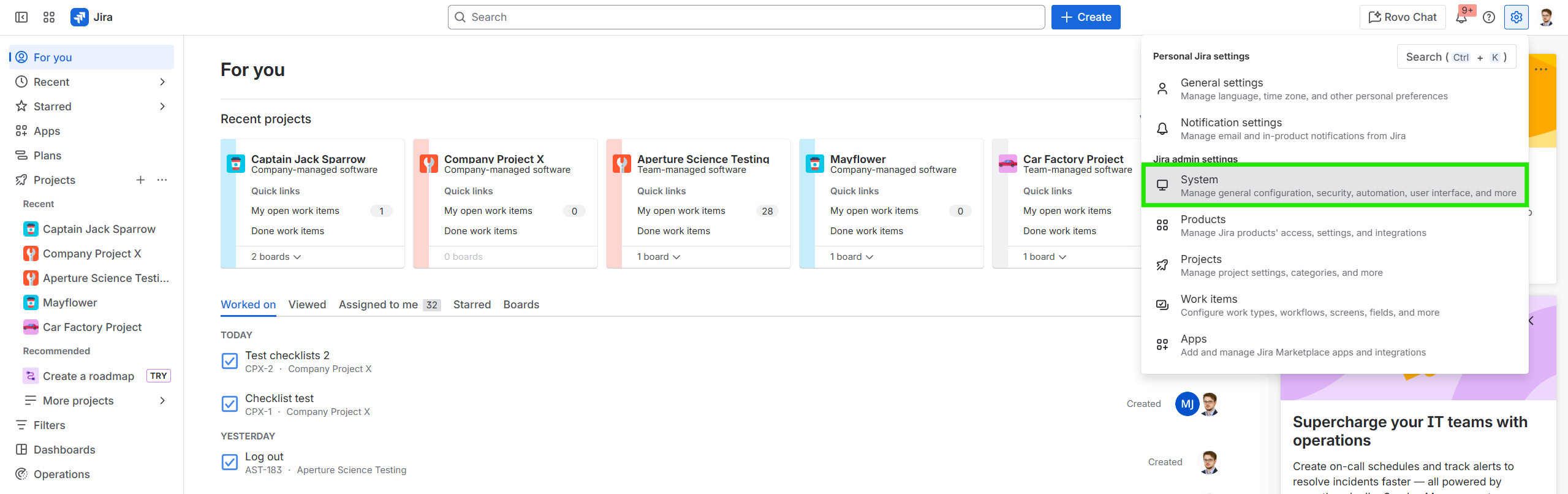Viewport: 1568px width, 494px height.
Task: Click the Dashboards sidebar icon
Action: pyautogui.click(x=21, y=449)
